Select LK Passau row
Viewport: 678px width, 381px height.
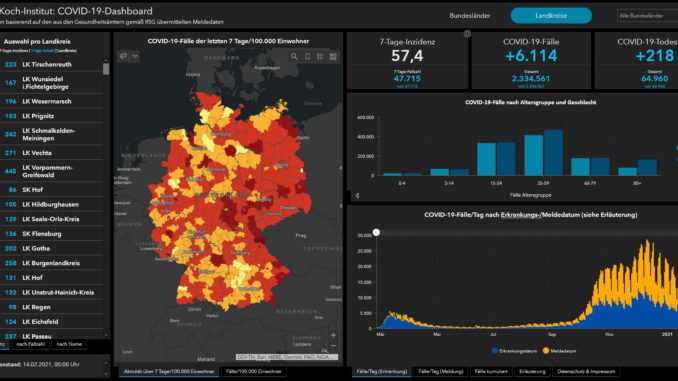click(x=51, y=336)
